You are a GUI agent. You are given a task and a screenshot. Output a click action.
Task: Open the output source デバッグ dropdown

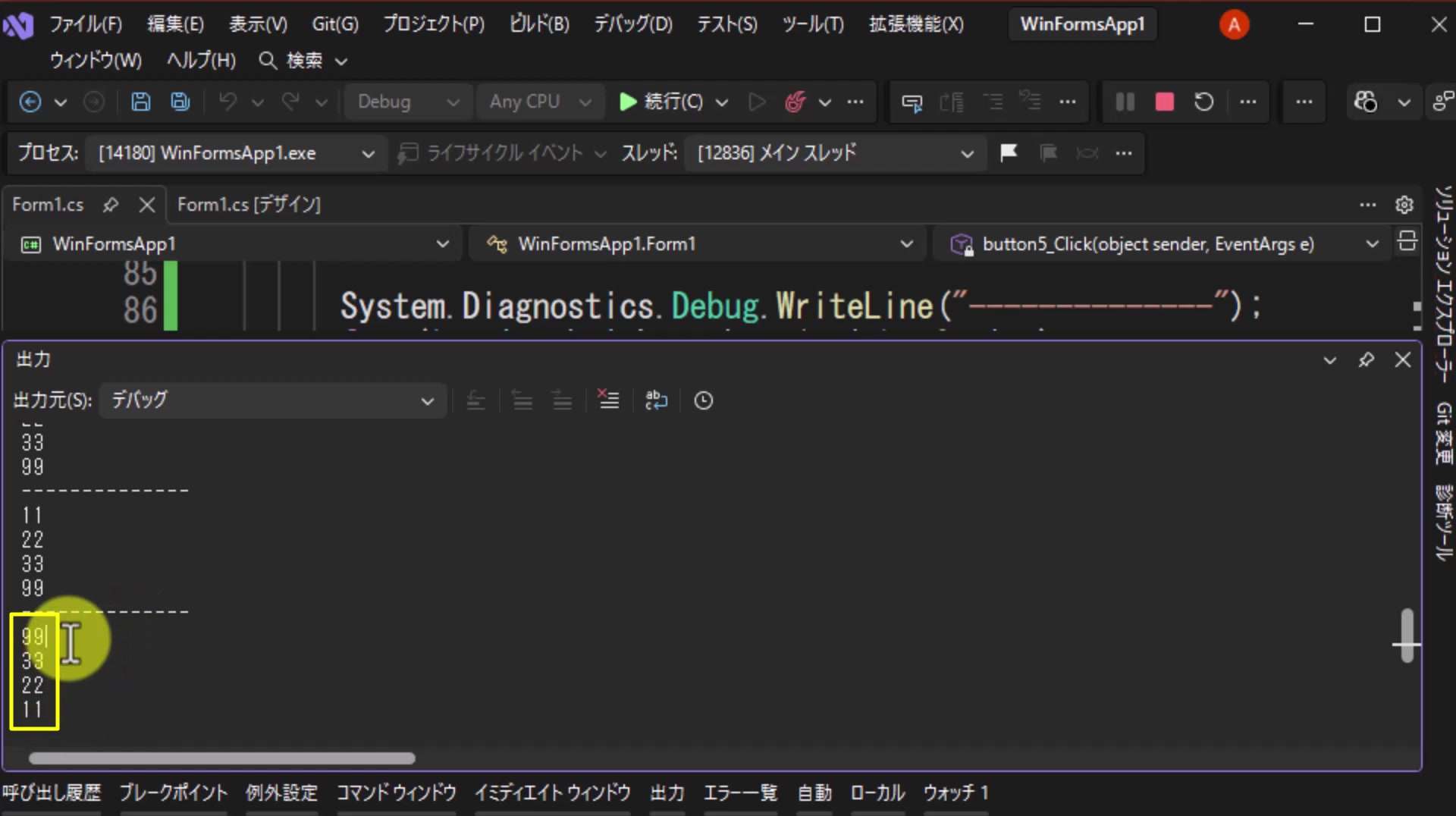273,400
